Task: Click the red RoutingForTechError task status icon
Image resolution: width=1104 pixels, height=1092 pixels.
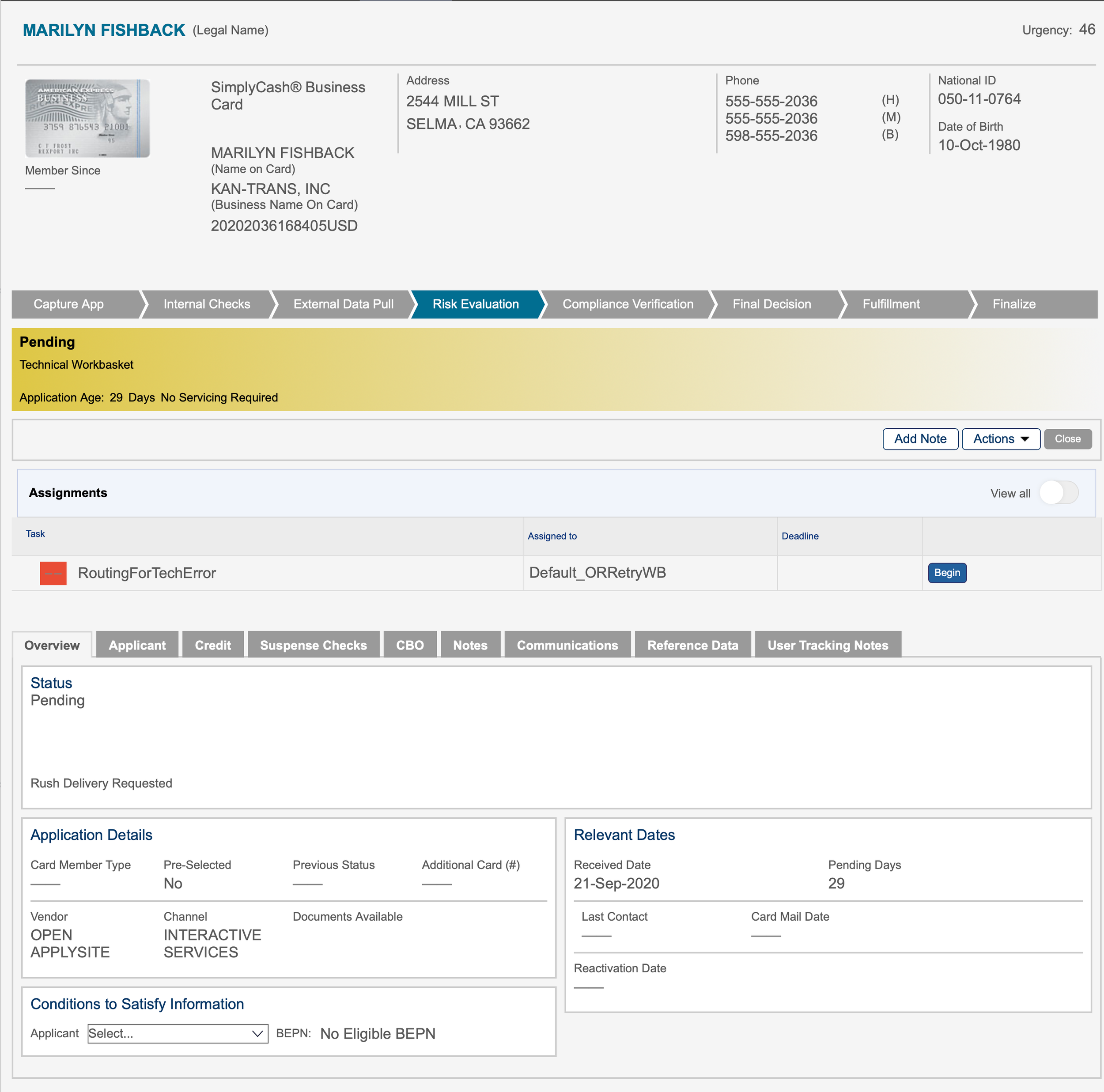Action: [53, 573]
